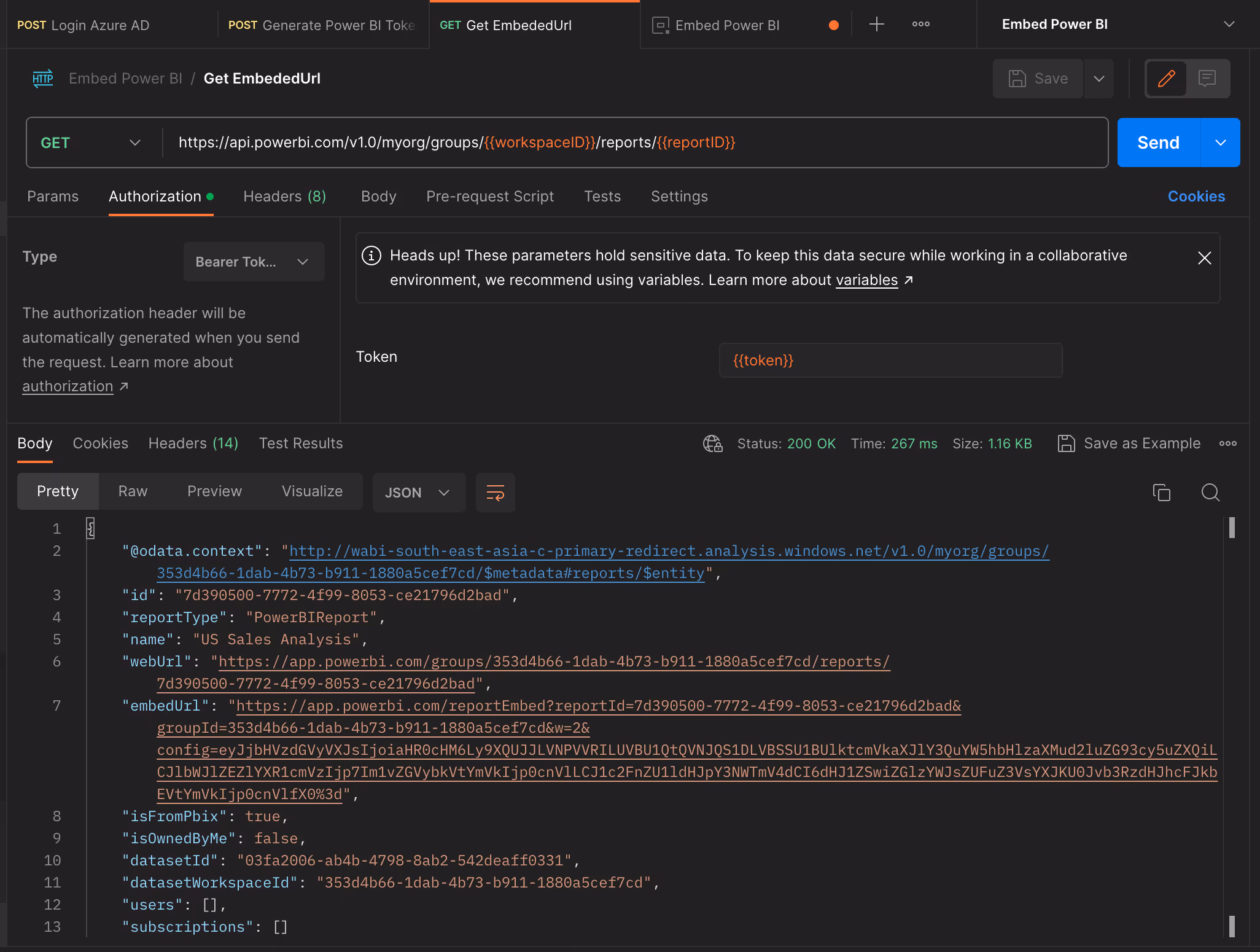The width and height of the screenshot is (1260, 952).
Task: Open the Settings tab
Action: (x=679, y=197)
